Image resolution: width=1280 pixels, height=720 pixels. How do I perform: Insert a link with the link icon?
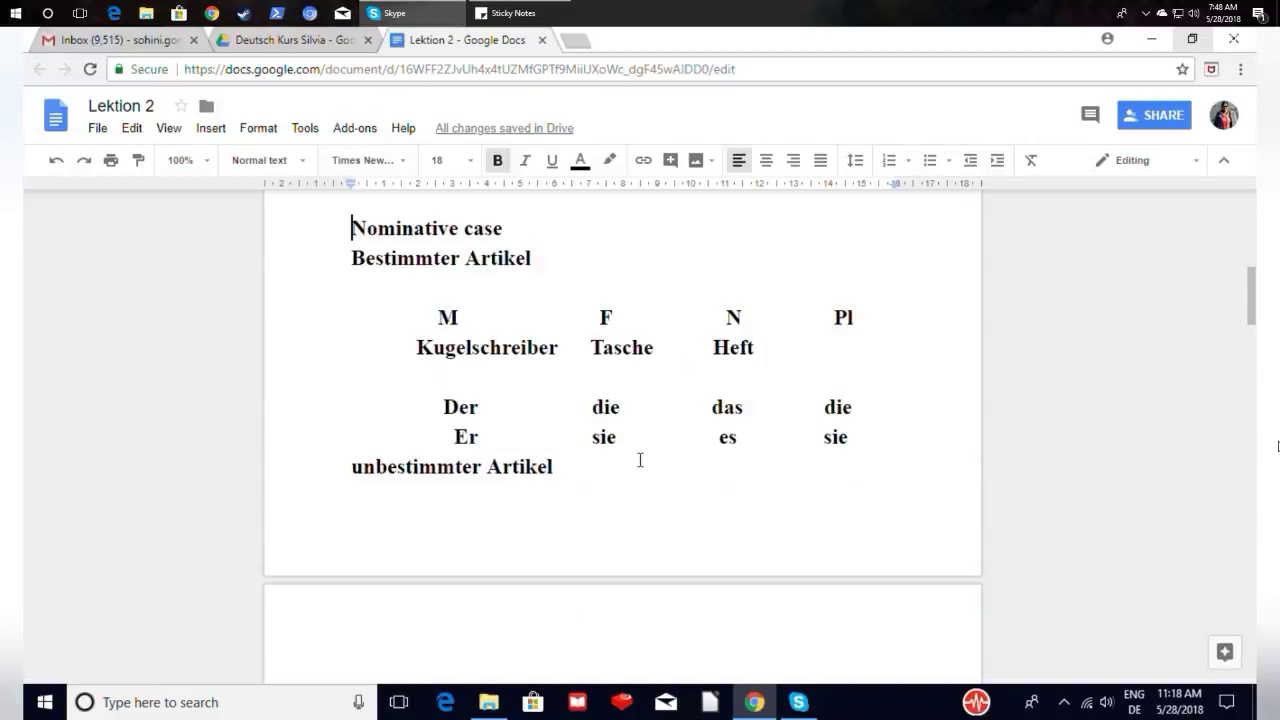pos(643,160)
